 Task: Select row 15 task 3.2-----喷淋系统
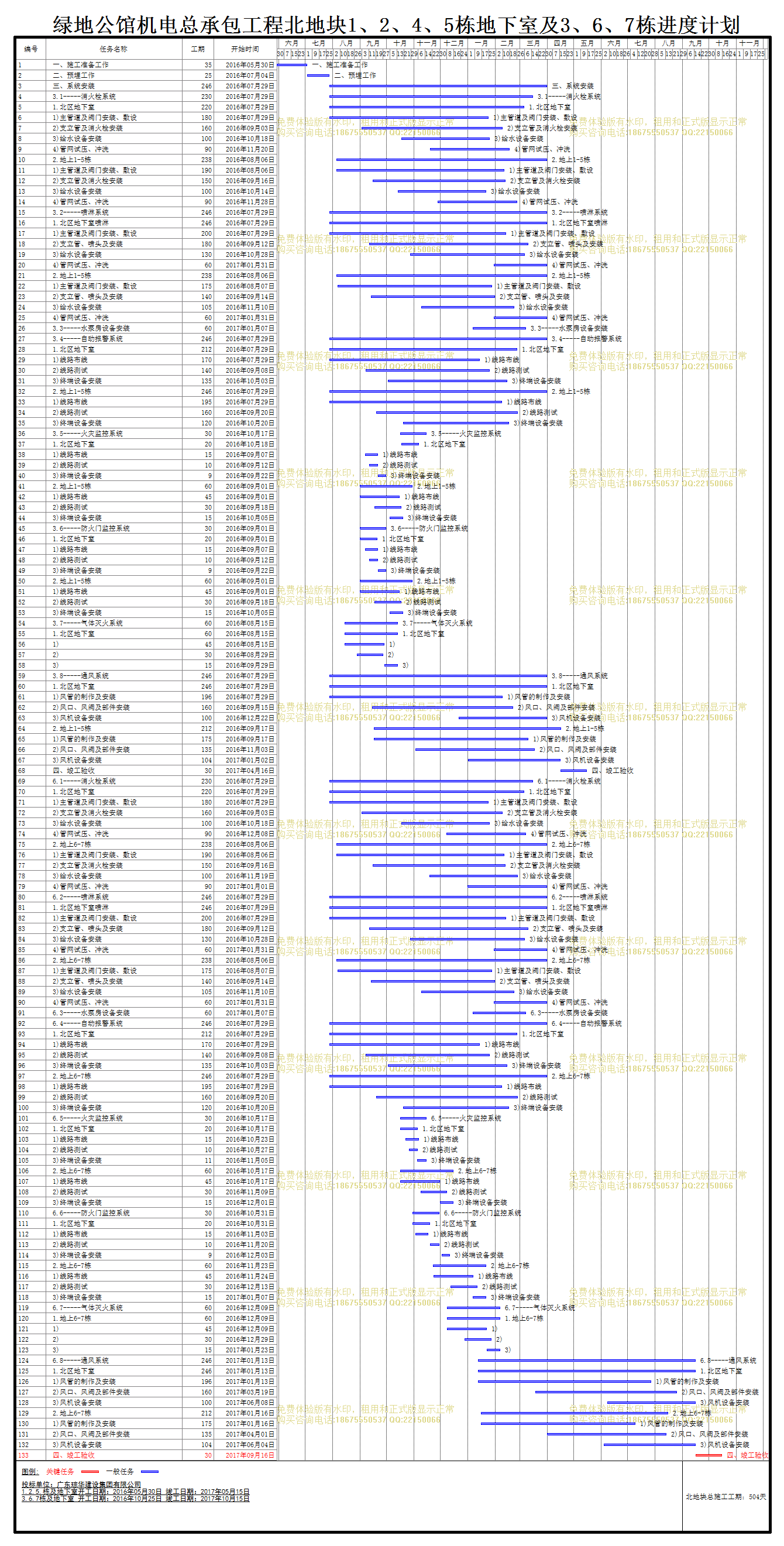[81, 212]
